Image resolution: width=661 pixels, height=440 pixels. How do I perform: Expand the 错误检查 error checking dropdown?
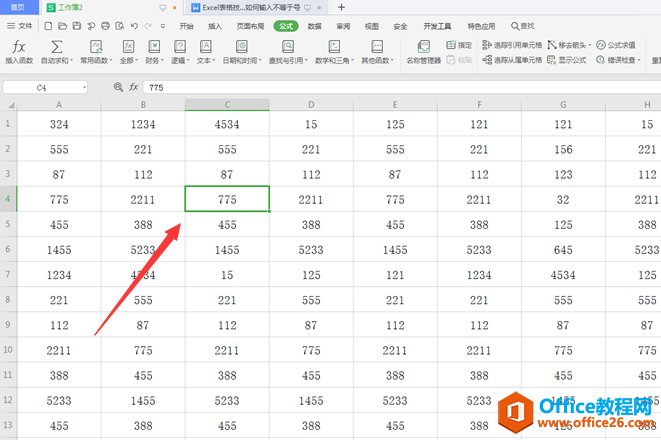click(639, 60)
